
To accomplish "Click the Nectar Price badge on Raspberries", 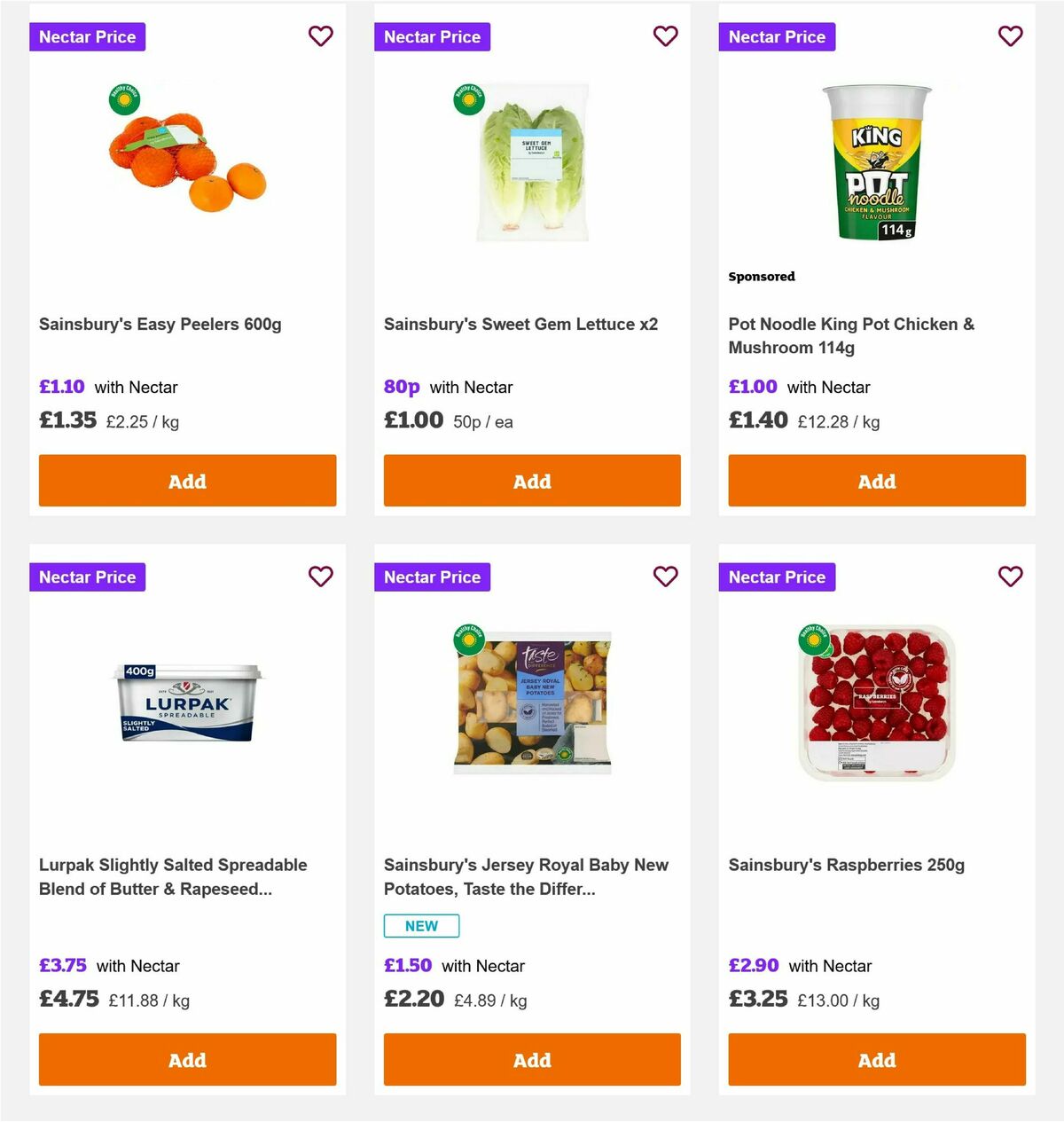I will (x=777, y=577).
